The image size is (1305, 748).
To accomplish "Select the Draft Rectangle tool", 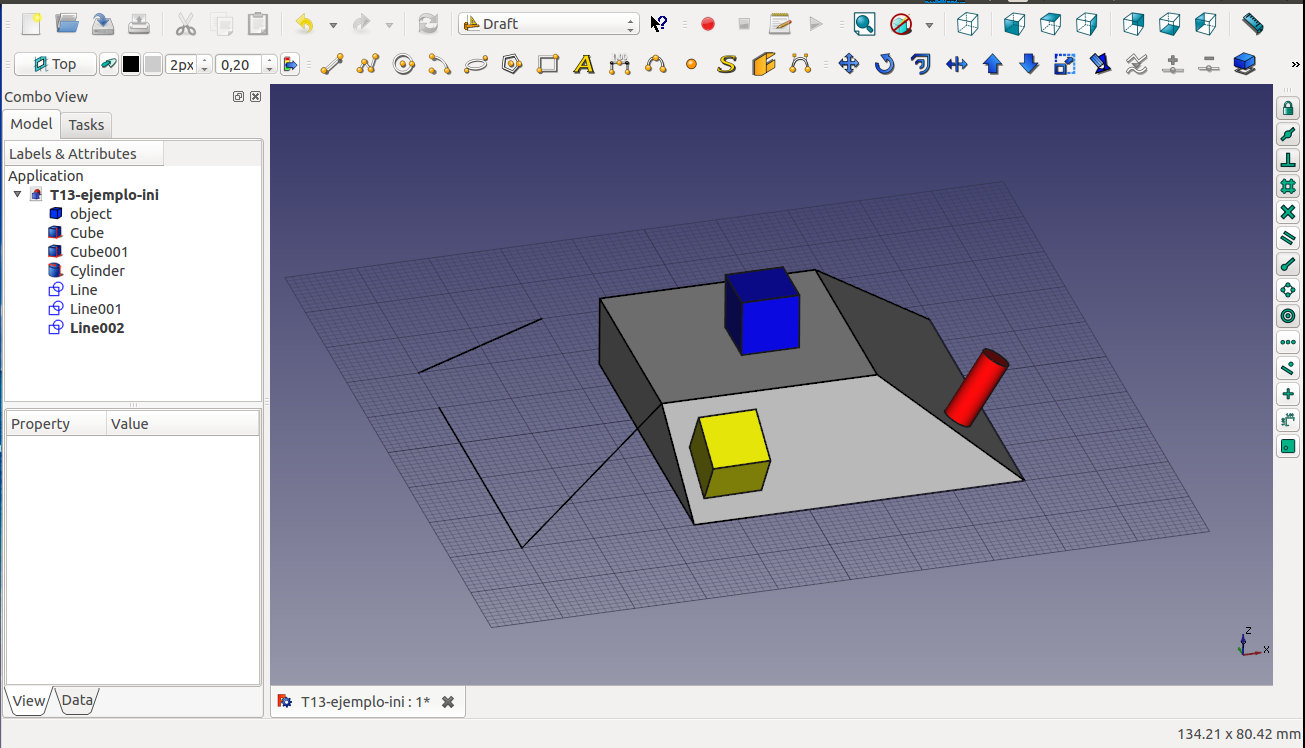I will (x=548, y=65).
